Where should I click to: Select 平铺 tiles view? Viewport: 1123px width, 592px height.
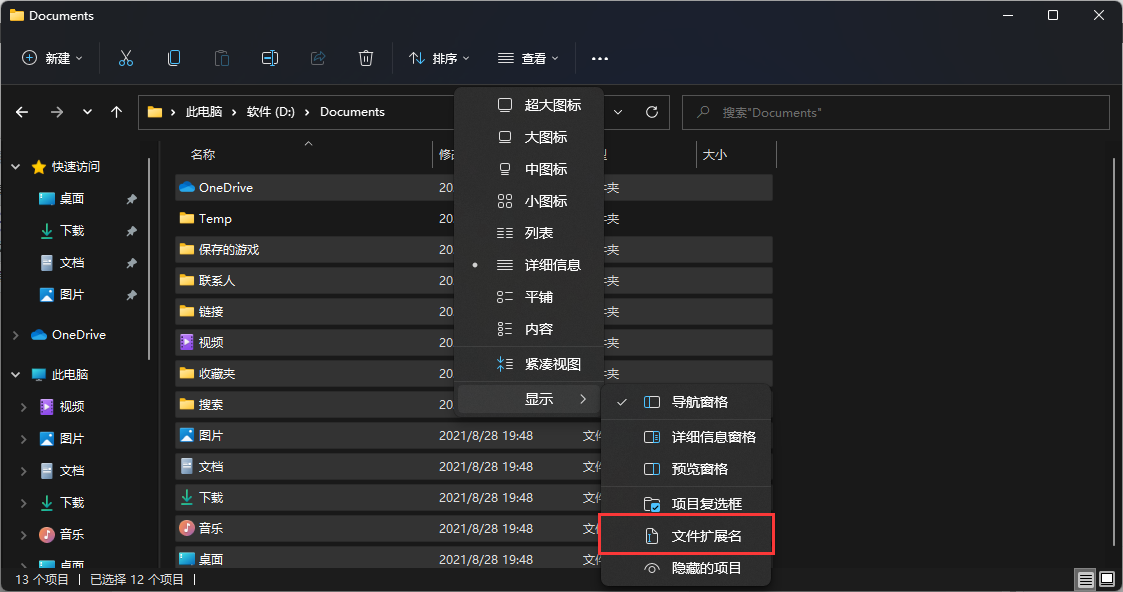[x=529, y=297]
